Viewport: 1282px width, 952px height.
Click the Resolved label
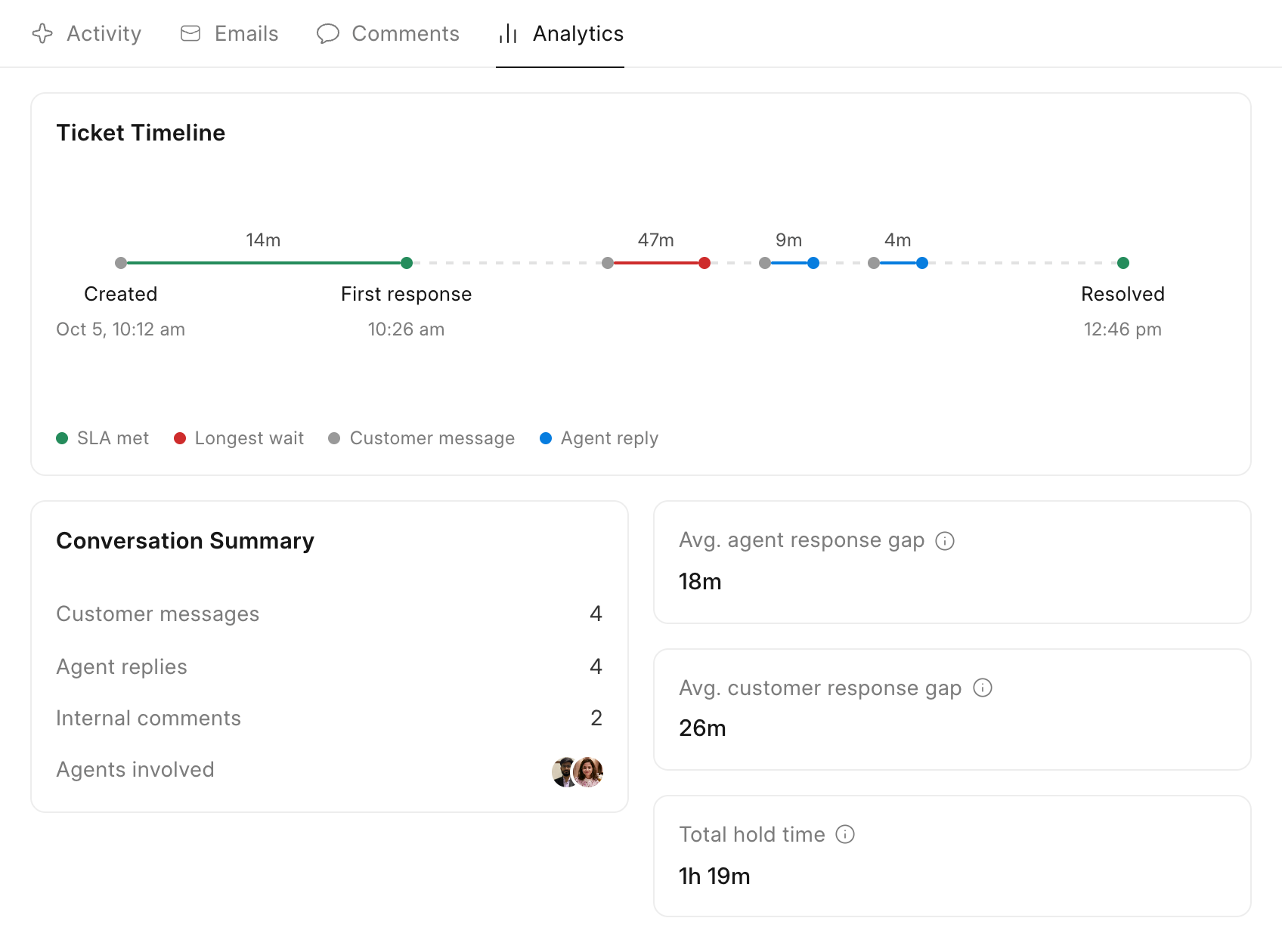tap(1123, 294)
